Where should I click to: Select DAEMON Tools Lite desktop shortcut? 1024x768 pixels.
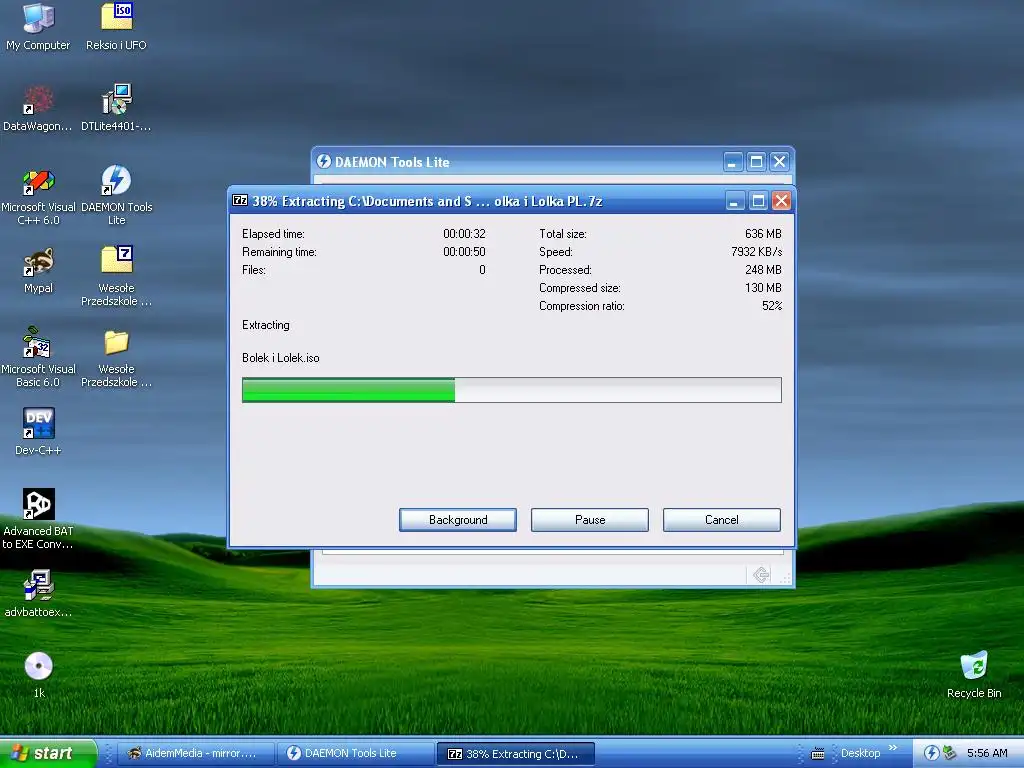click(x=116, y=196)
